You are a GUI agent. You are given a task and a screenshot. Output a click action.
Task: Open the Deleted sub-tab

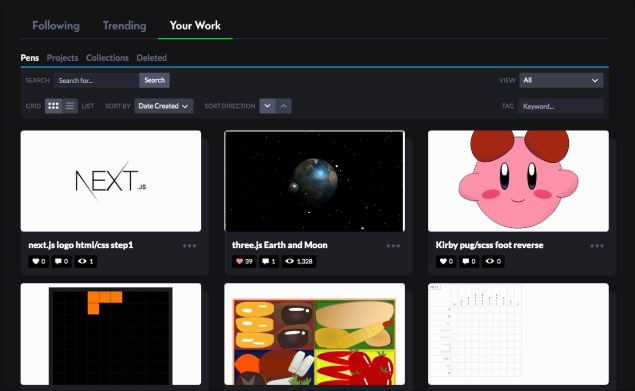point(151,58)
